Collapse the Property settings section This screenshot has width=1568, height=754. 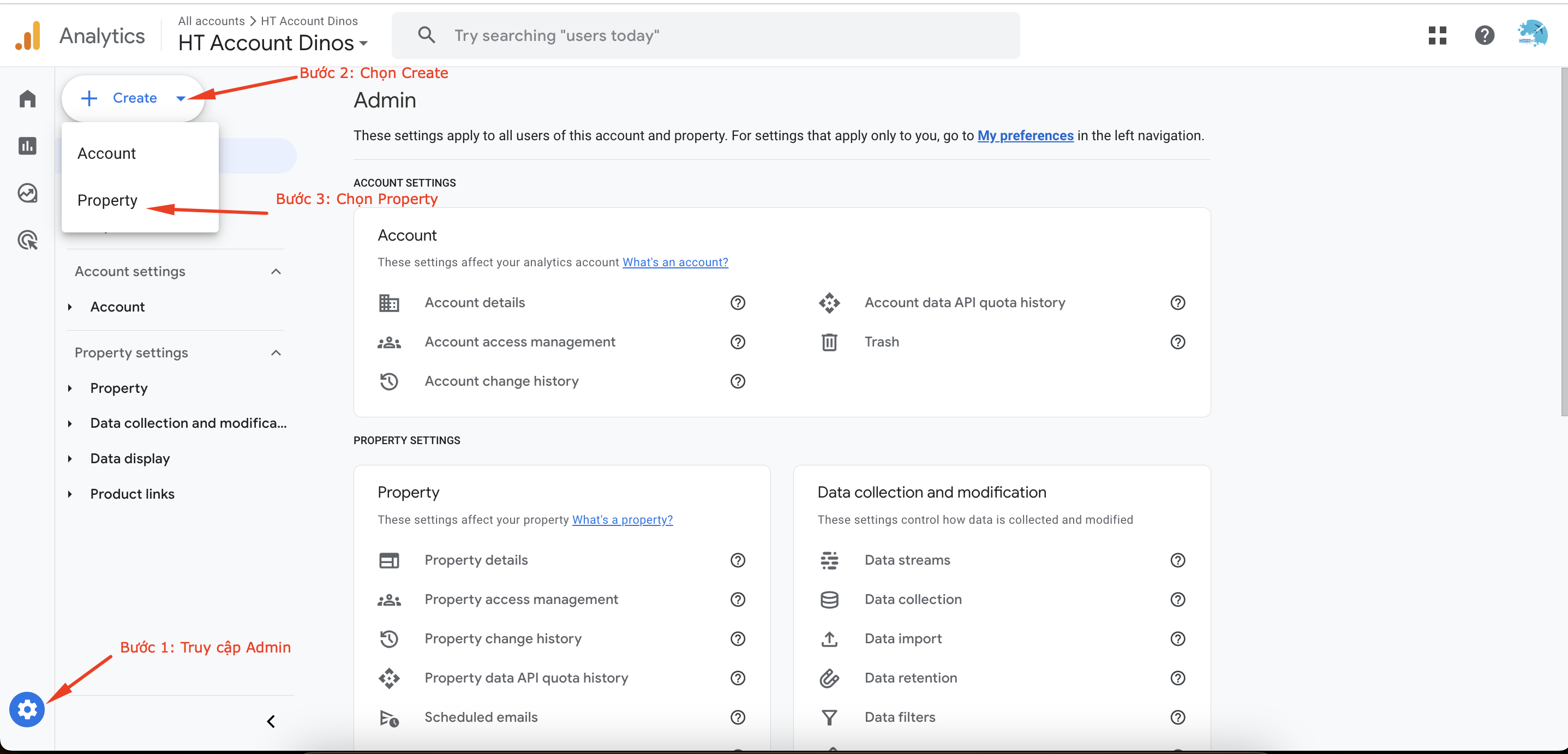point(276,353)
